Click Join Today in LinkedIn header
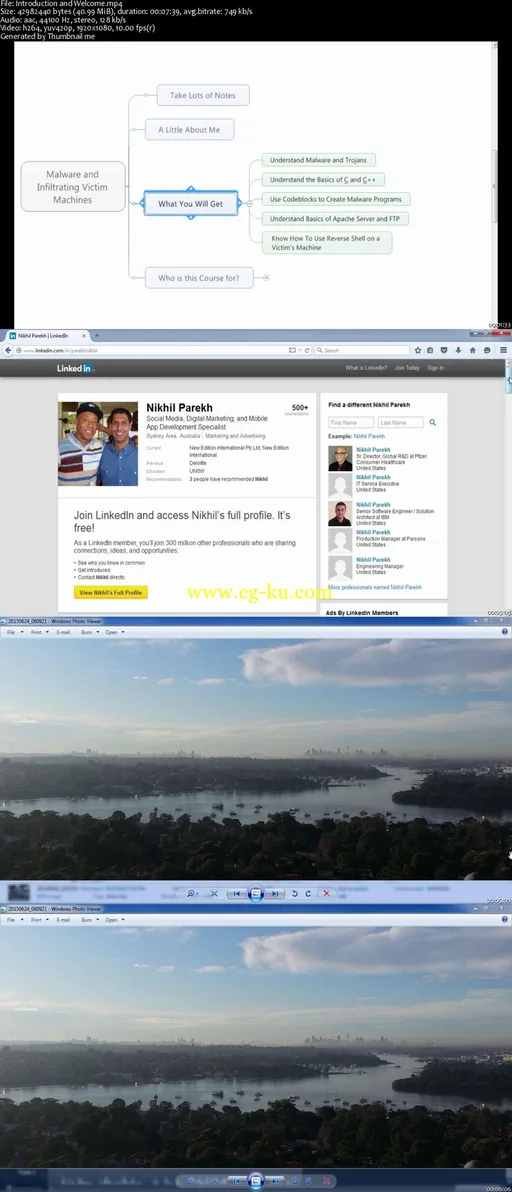This screenshot has height=1192, width=512. (406, 368)
